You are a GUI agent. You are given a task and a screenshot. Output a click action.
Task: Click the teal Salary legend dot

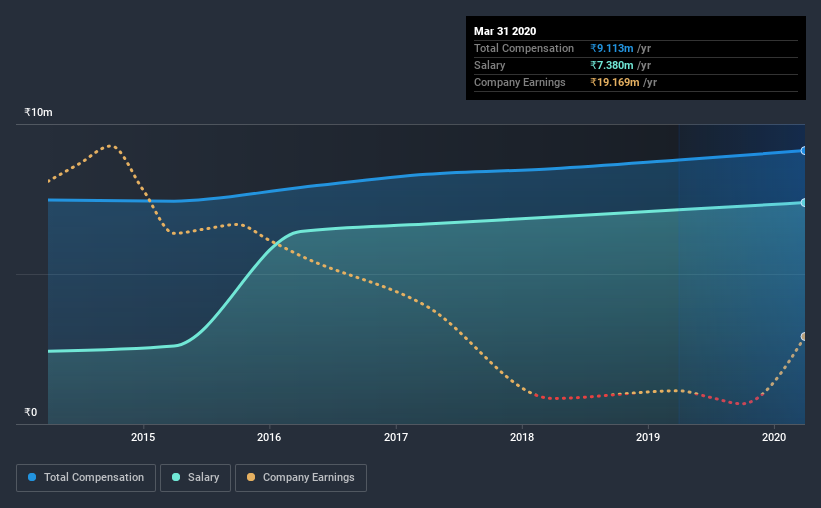[176, 477]
